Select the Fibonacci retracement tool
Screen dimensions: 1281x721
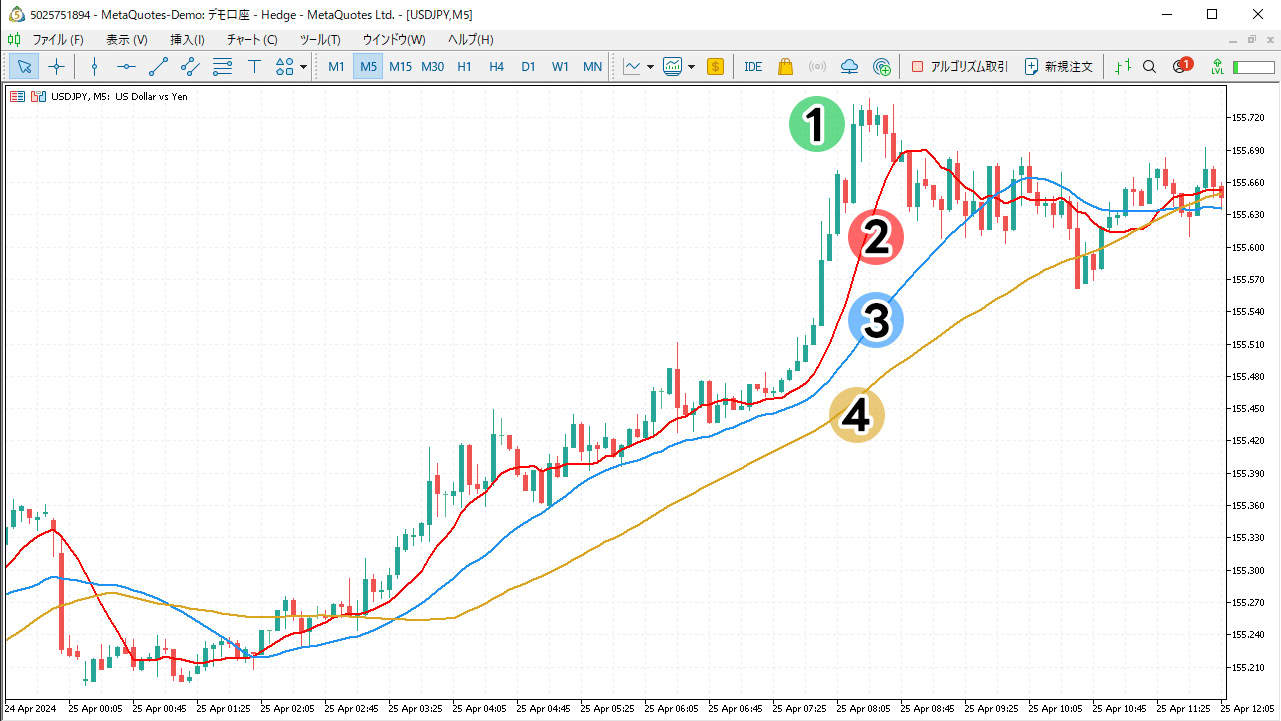(x=222, y=67)
